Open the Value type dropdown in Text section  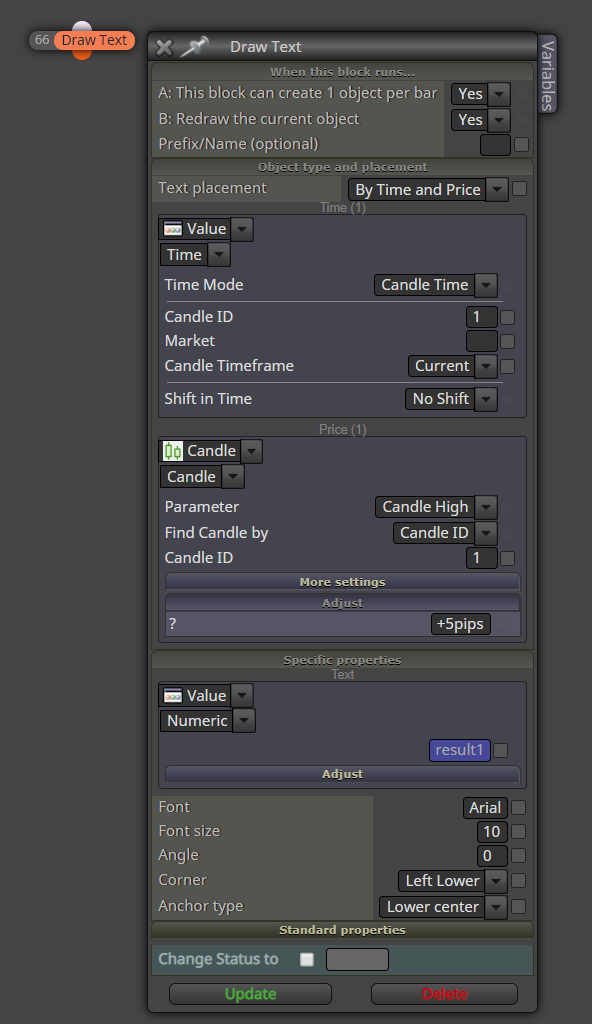pos(242,696)
